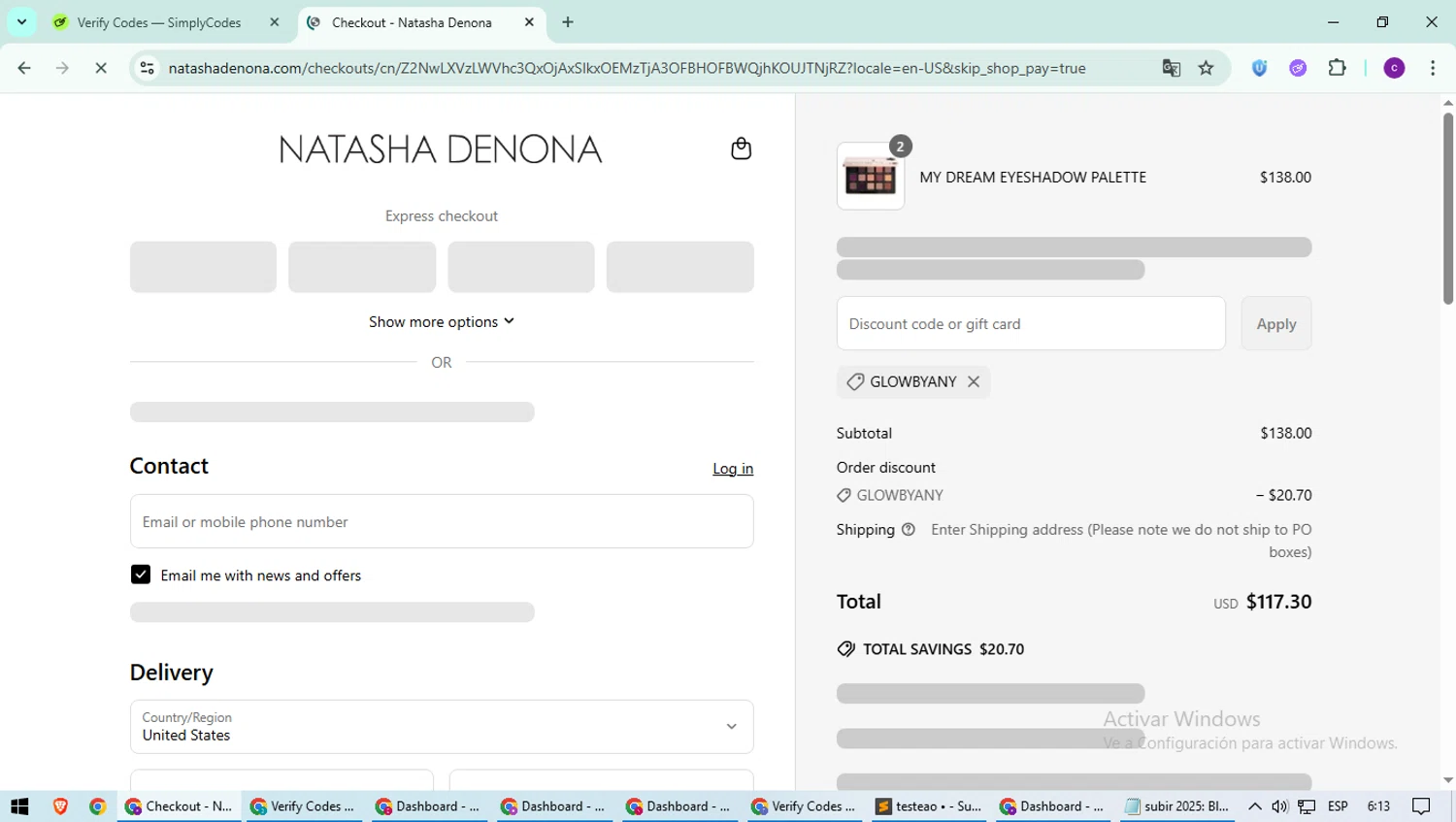Close the Verify Codes — SimplyCodes tab

coord(275,22)
